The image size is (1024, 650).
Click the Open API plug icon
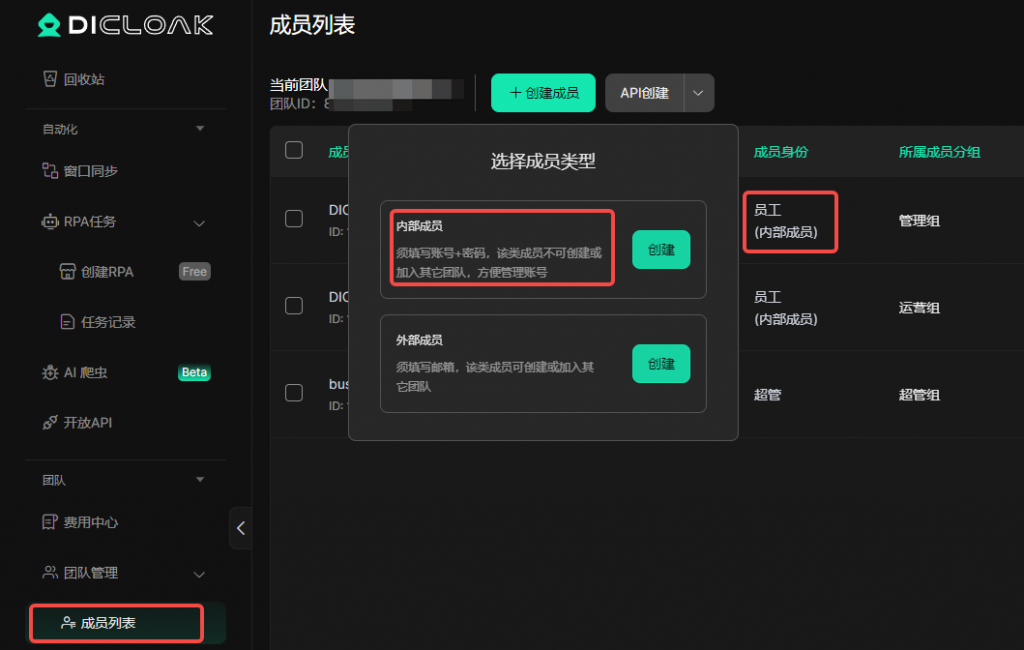pos(50,423)
